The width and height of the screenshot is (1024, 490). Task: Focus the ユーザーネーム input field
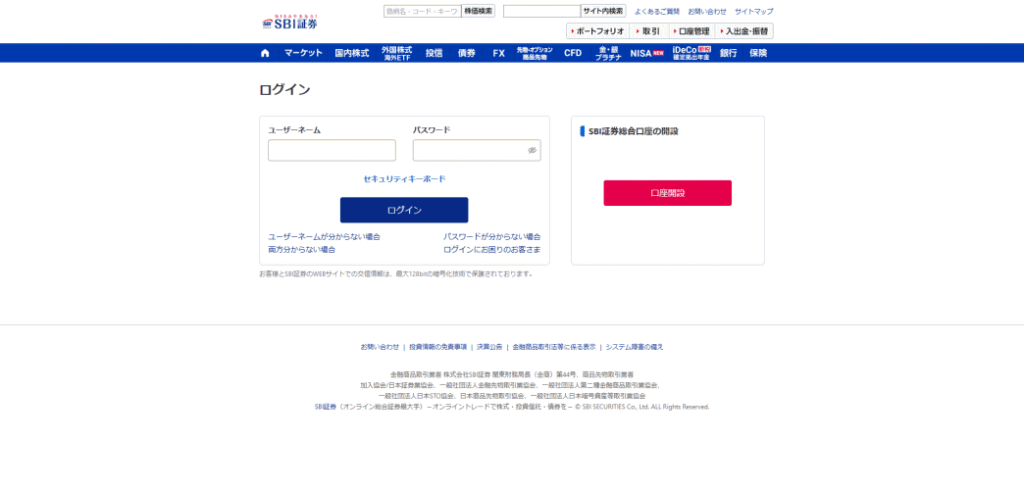click(332, 150)
